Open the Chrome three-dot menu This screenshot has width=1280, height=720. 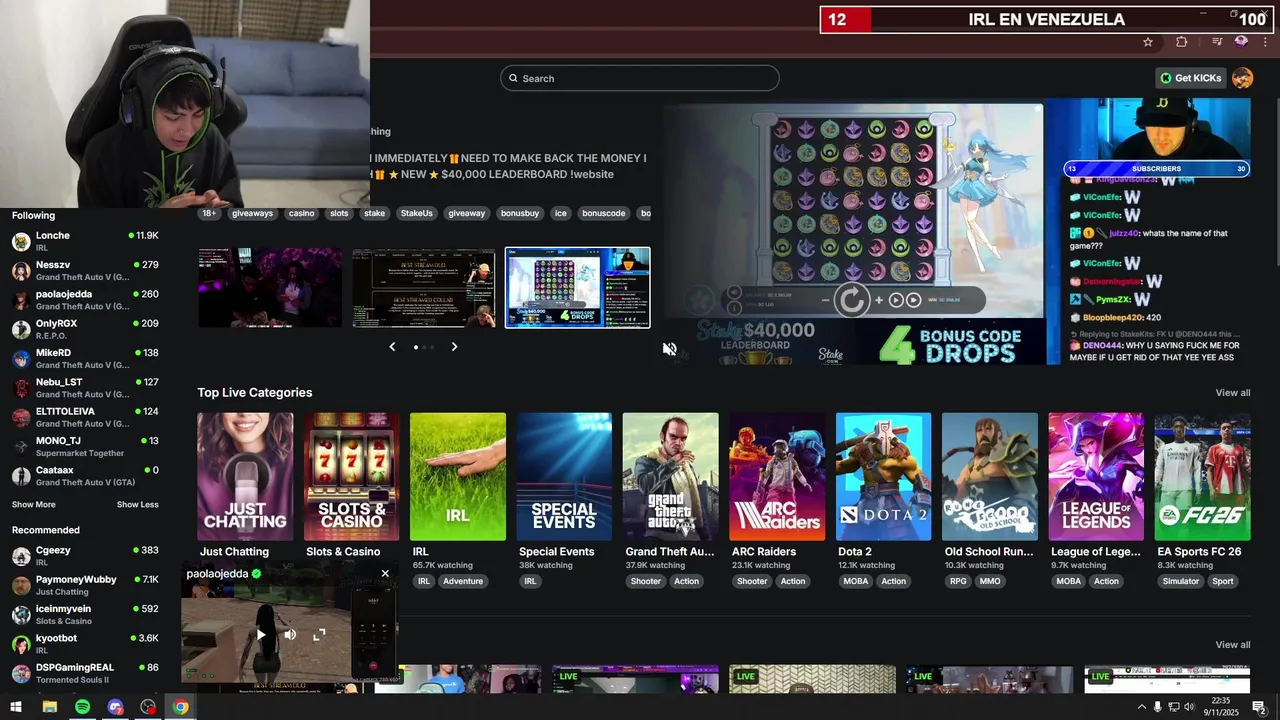tap(1266, 42)
